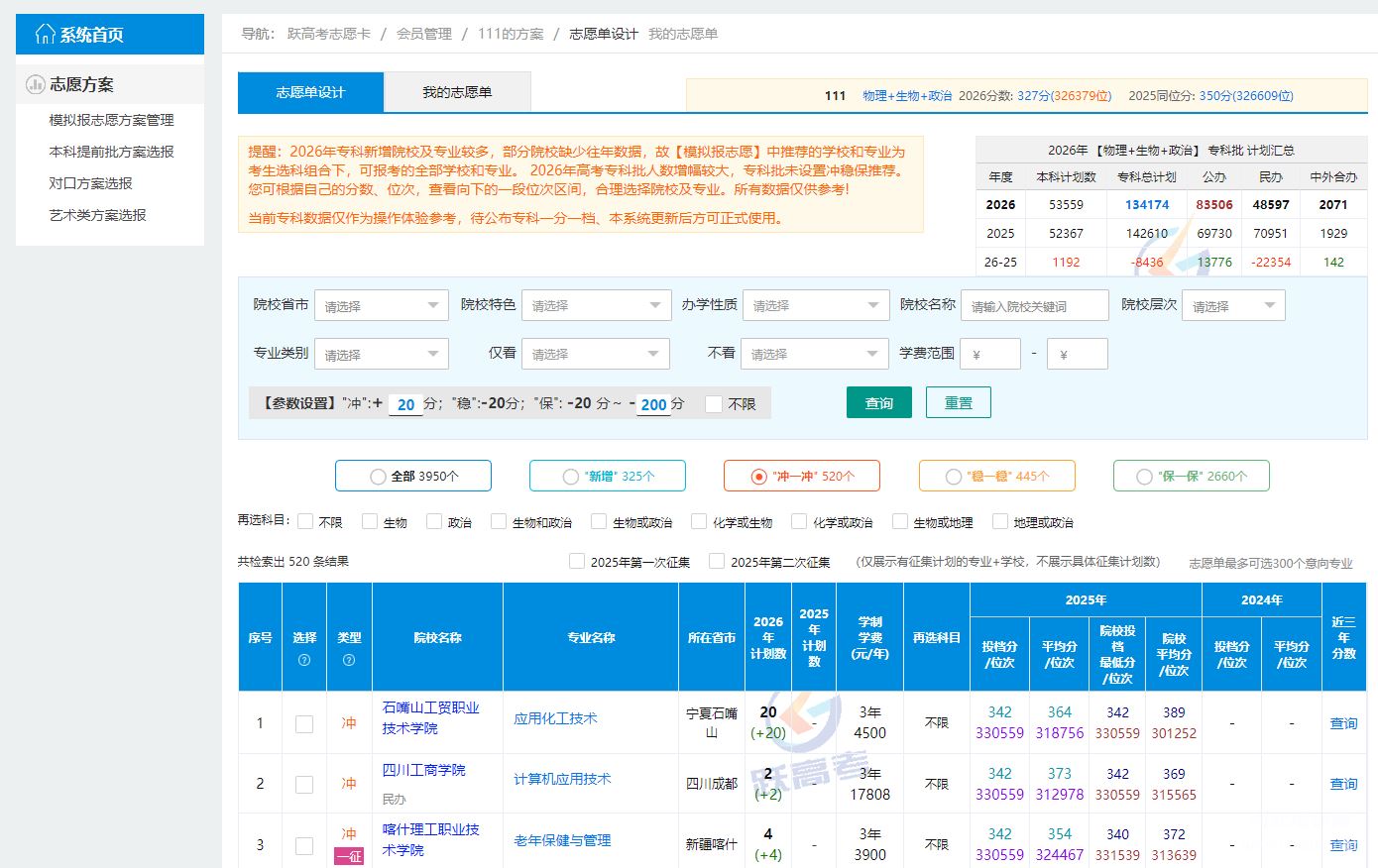Open the 仅看 dropdown
The image size is (1378, 868).
click(596, 354)
